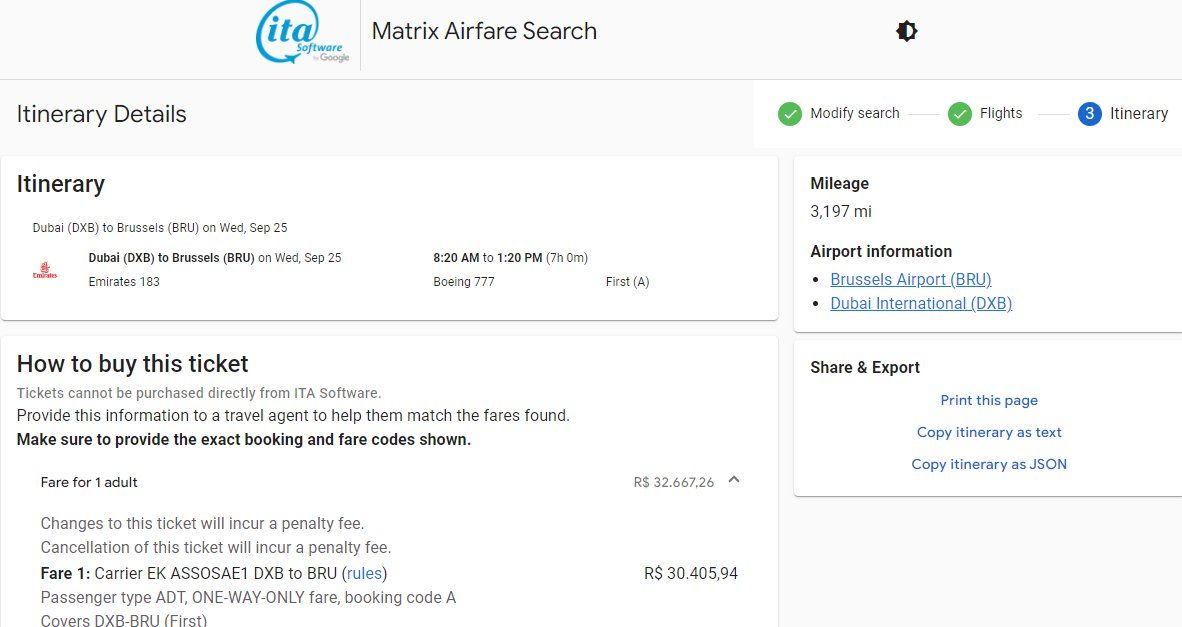Screen dimensions: 1182x627
Task: Click the Flights green checkmark icon
Action: click(959, 114)
